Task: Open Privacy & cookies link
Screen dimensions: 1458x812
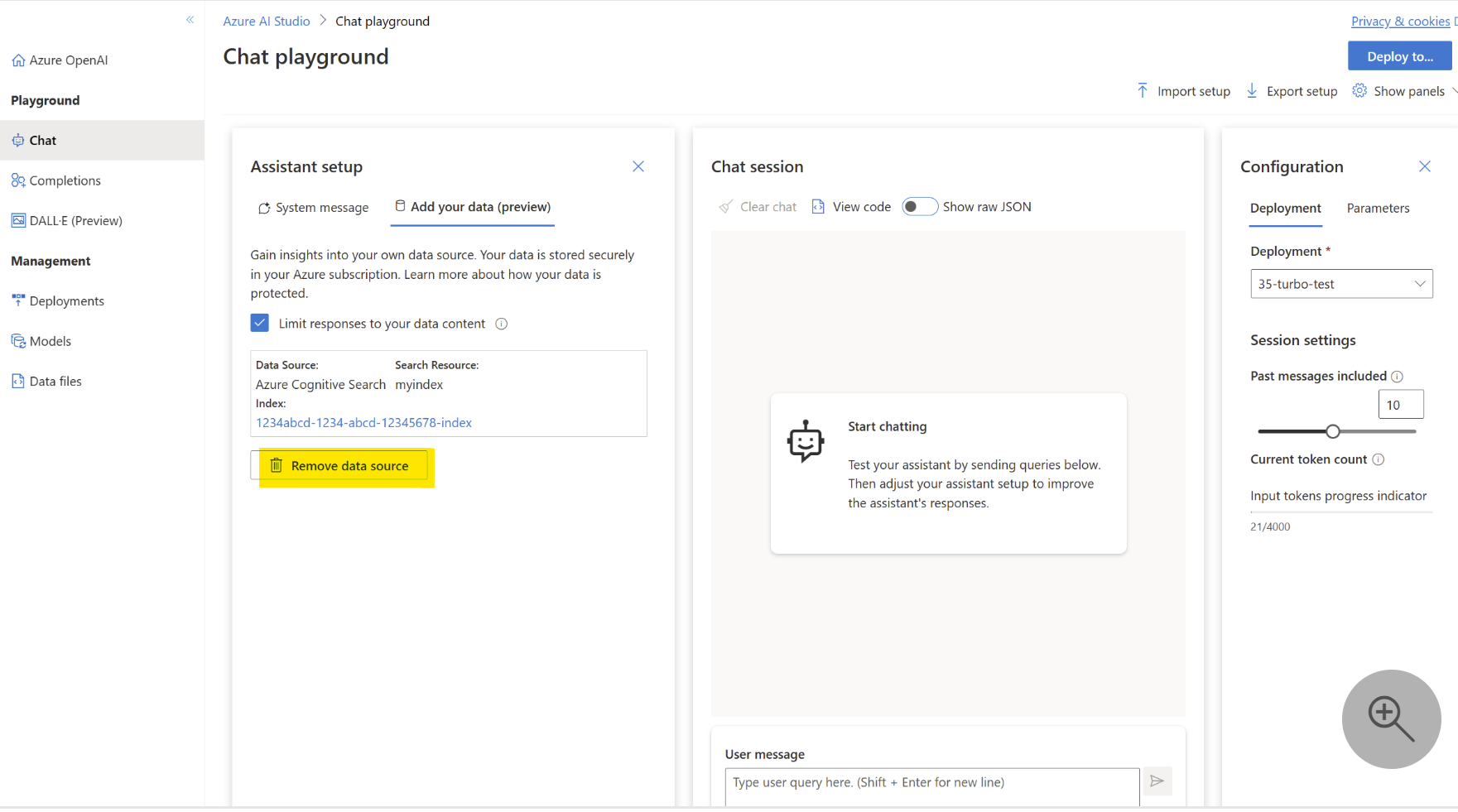Action: click(1400, 22)
